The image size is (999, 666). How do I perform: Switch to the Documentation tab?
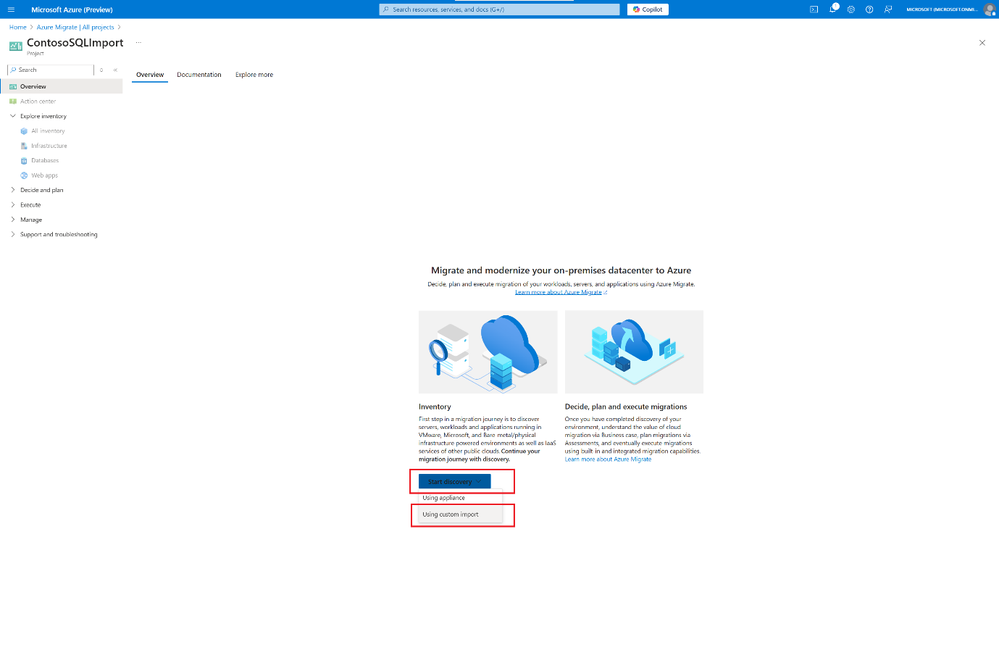point(199,75)
